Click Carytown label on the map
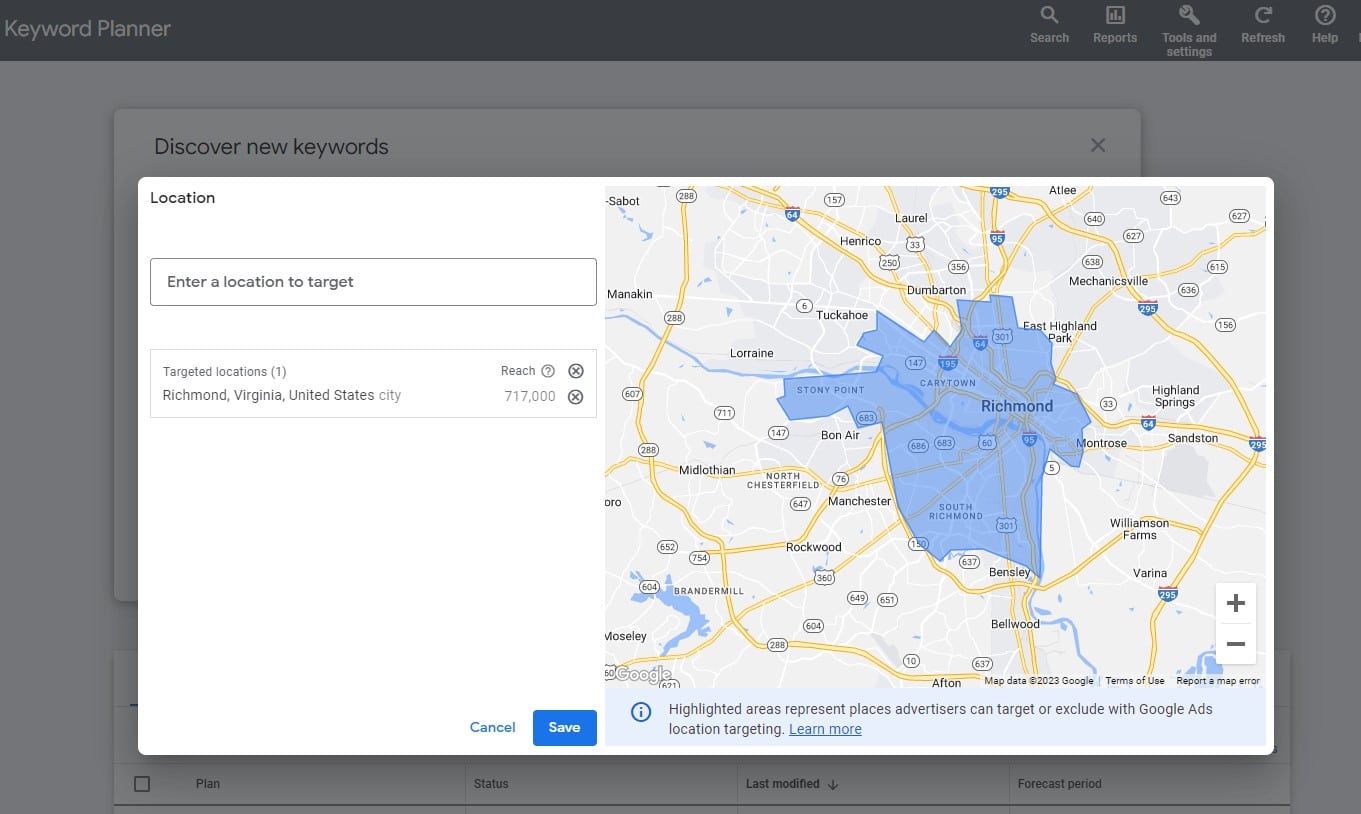Screen dimensions: 1361x814 [x=947, y=383]
